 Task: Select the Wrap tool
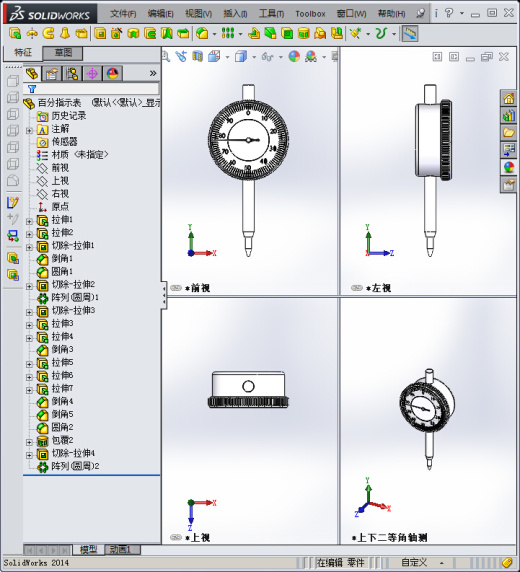point(304,34)
